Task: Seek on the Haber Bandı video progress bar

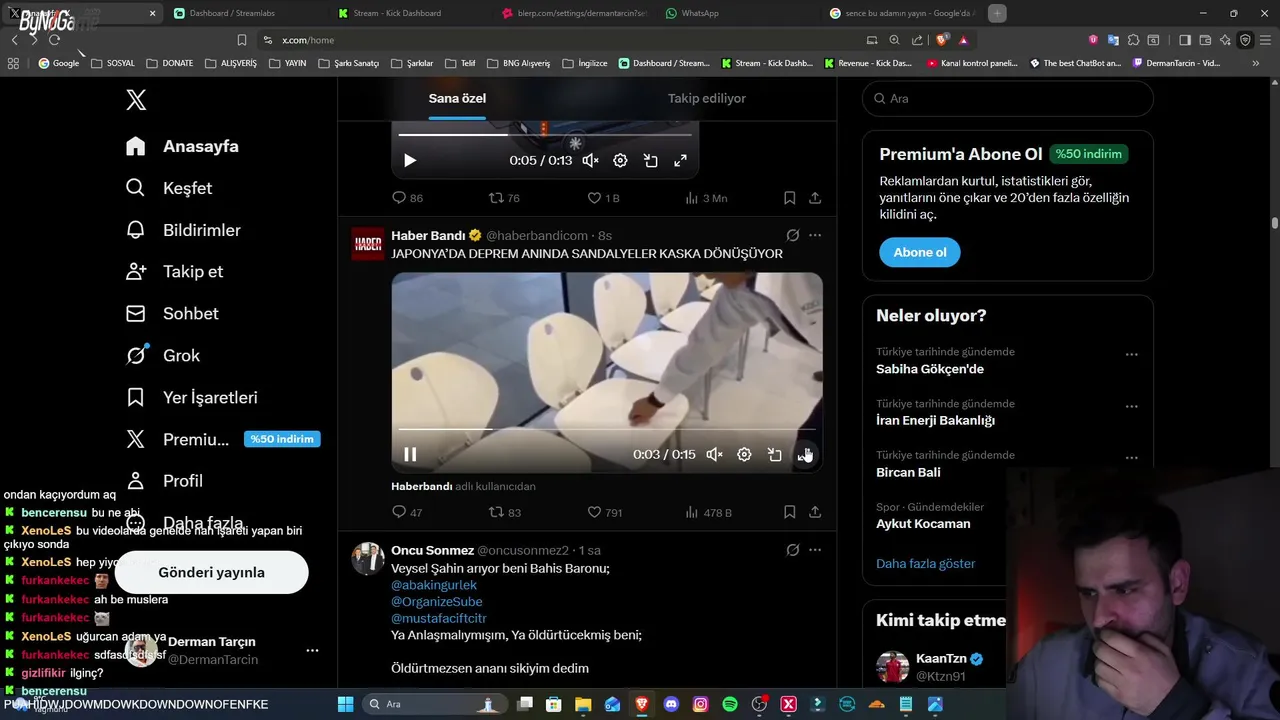Action: pos(607,430)
